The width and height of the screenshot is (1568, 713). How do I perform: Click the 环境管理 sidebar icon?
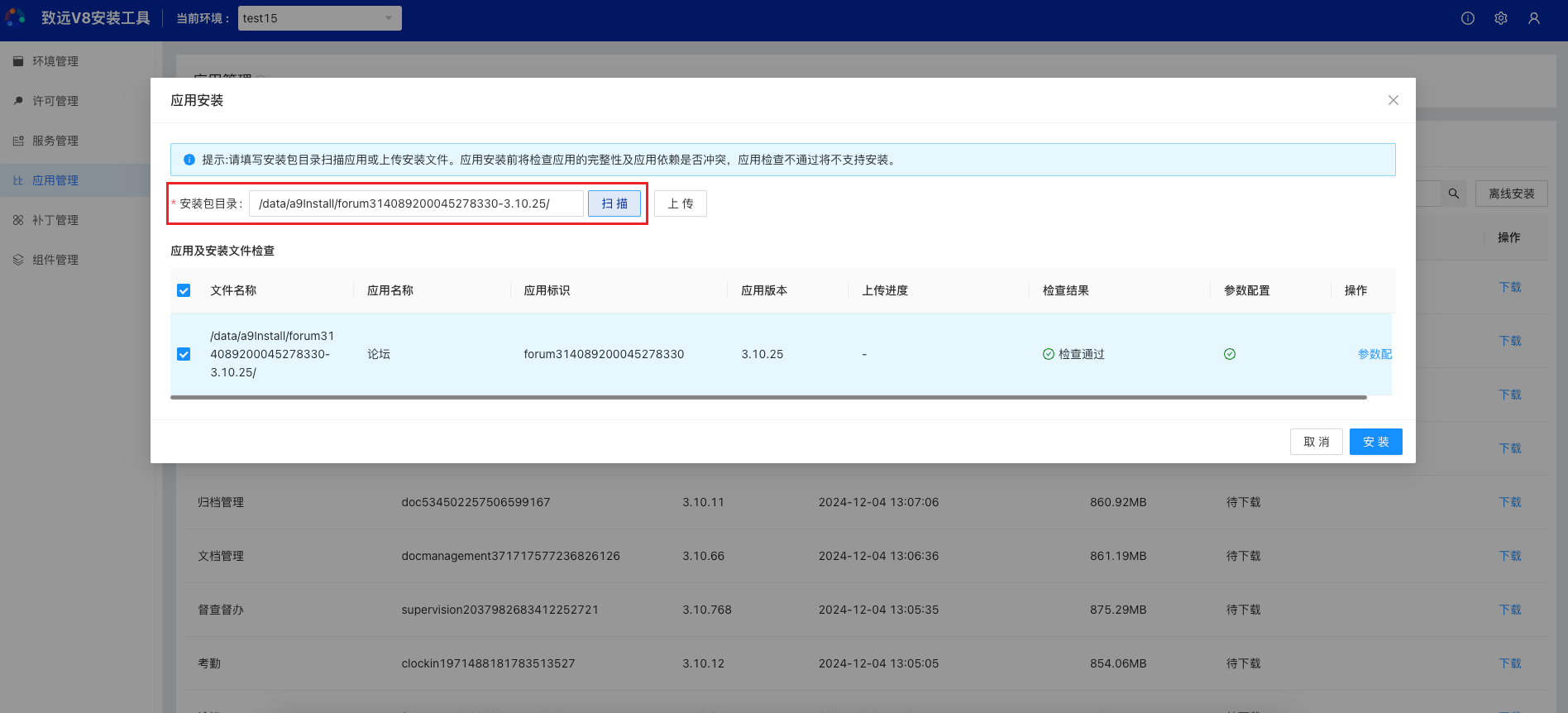(18, 61)
